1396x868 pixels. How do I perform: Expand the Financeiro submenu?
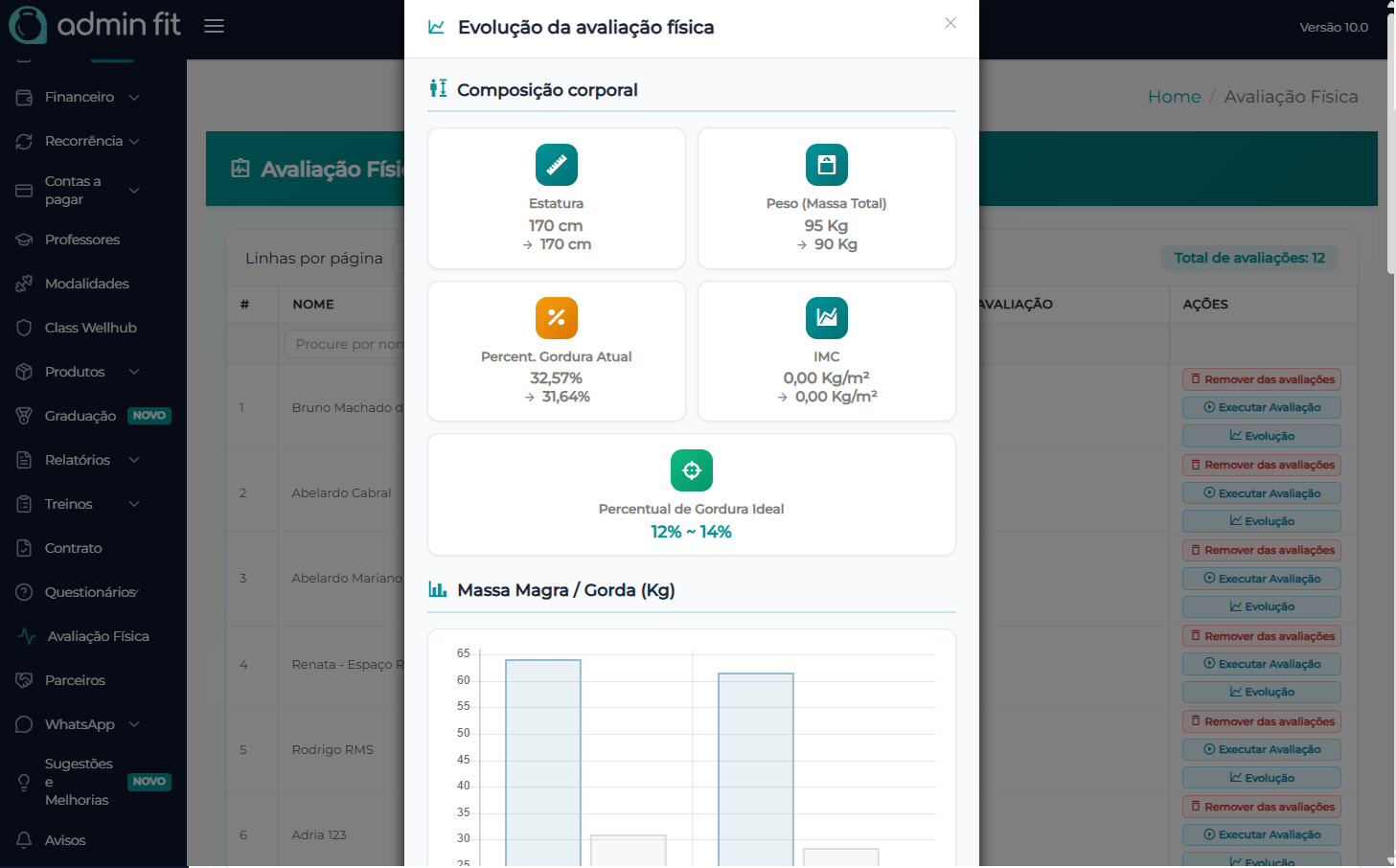[x=134, y=97]
